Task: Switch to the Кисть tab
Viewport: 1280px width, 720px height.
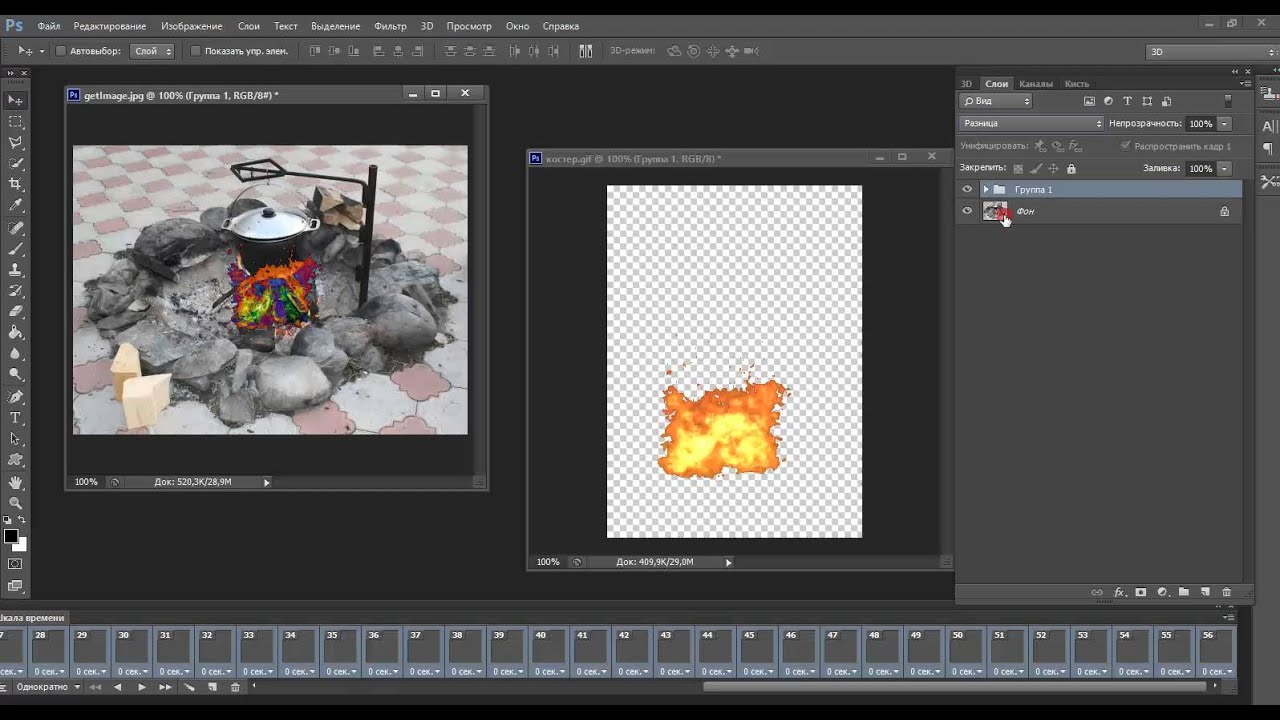Action: coord(1077,84)
